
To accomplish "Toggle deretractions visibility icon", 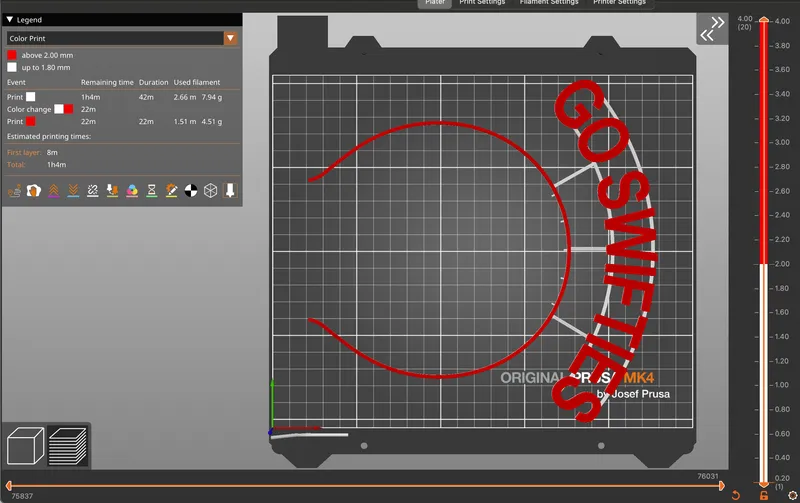I will pyautogui.click(x=73, y=191).
